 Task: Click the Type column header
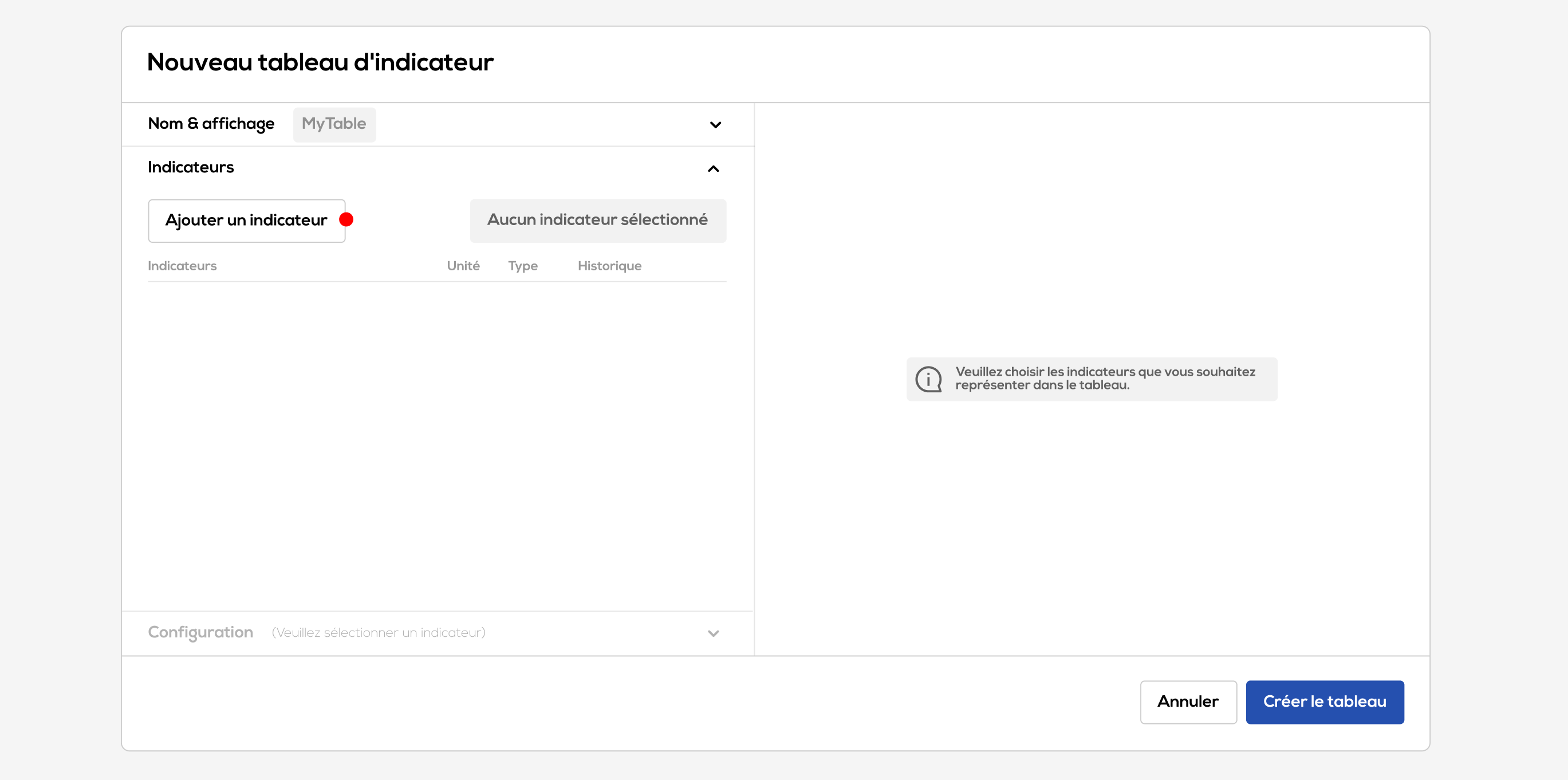[x=522, y=266]
